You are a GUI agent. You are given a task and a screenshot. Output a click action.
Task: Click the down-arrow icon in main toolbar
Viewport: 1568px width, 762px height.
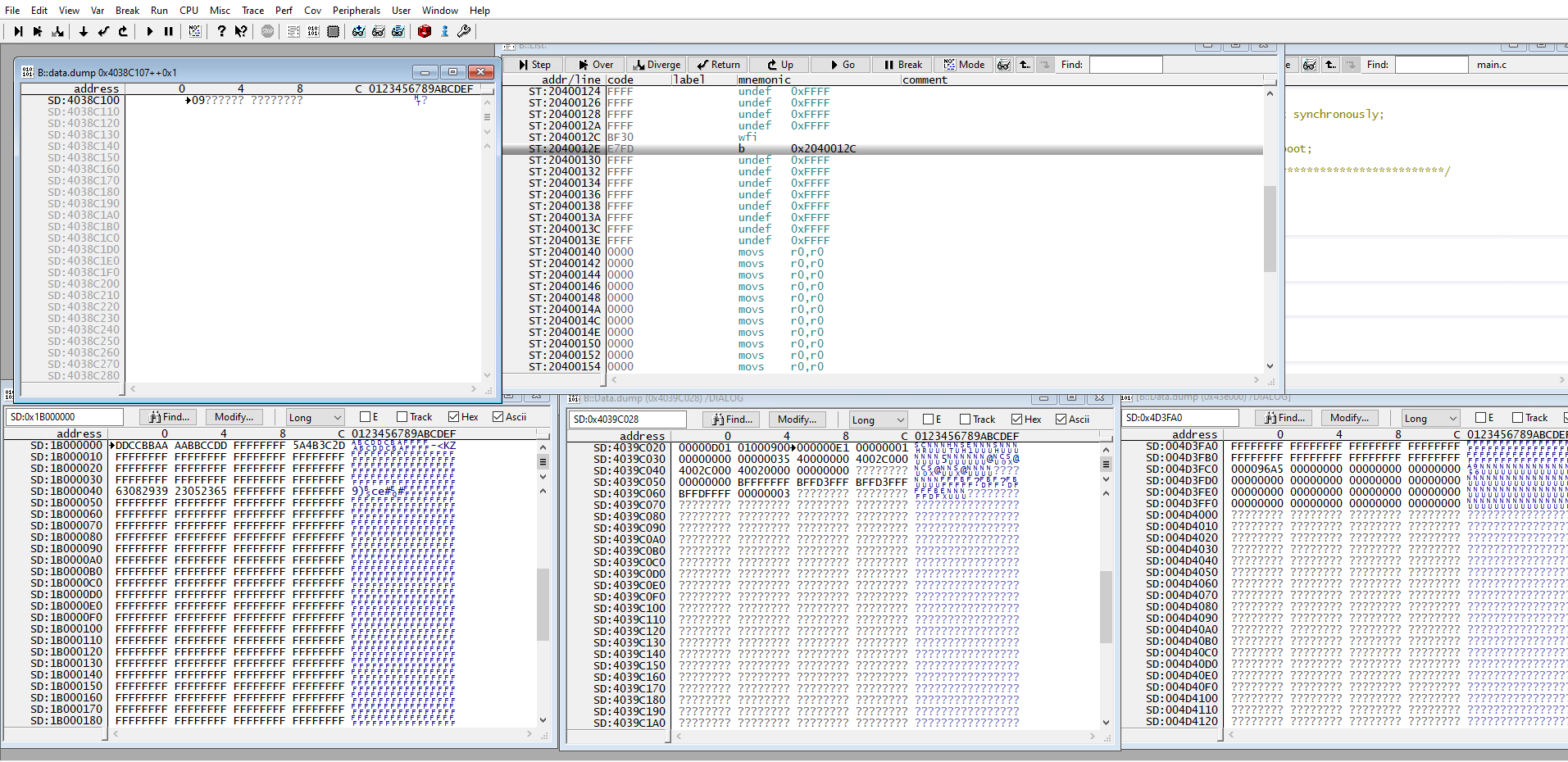tap(84, 31)
